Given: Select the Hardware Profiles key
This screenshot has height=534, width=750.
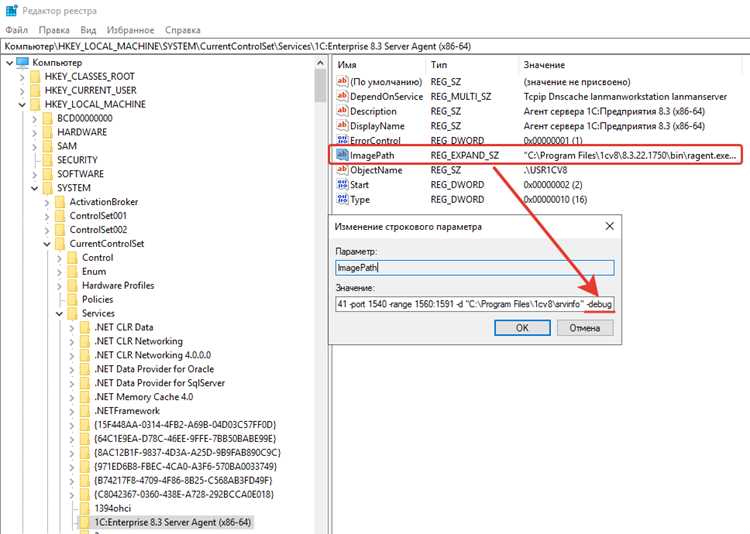Looking at the screenshot, I should pos(118,286).
